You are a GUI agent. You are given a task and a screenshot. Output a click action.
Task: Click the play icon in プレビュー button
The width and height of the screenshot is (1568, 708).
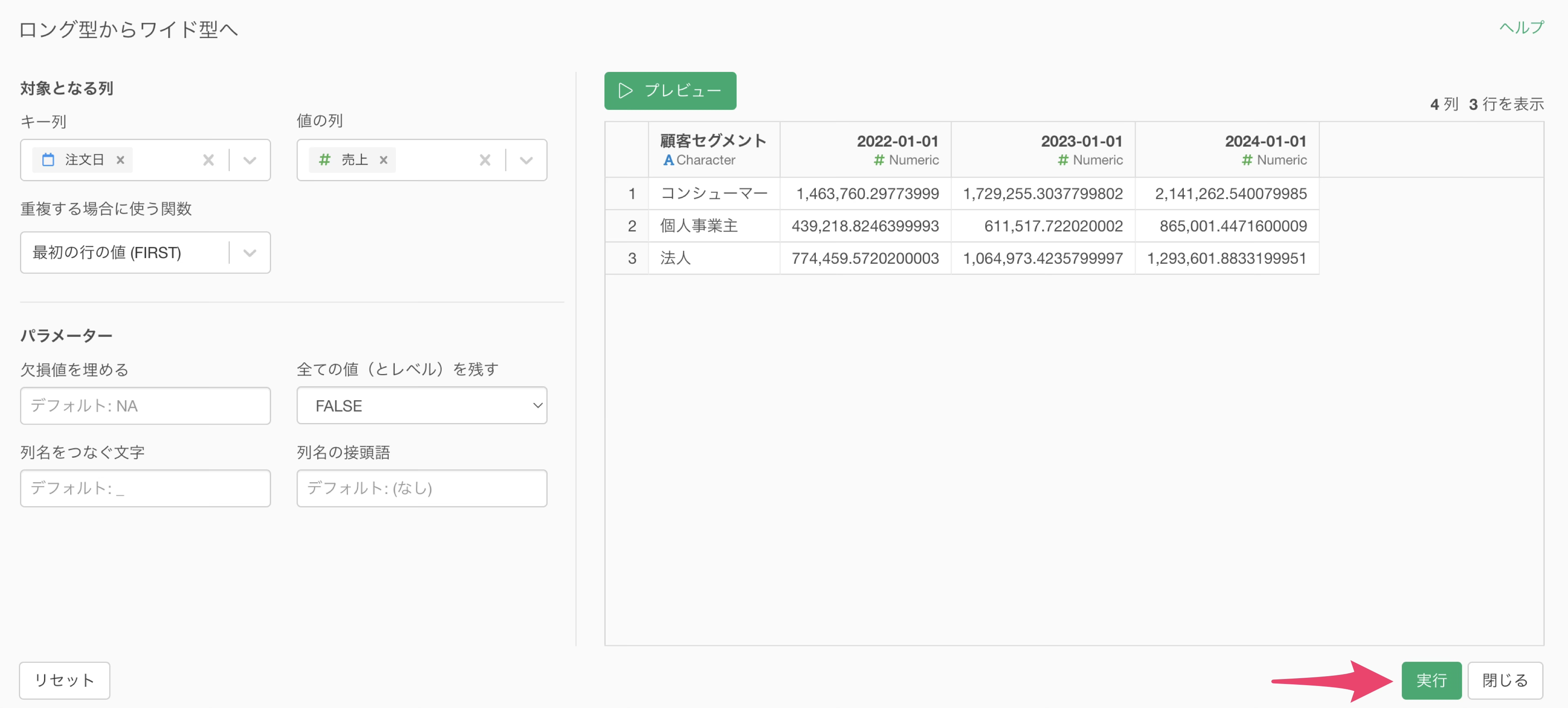625,91
